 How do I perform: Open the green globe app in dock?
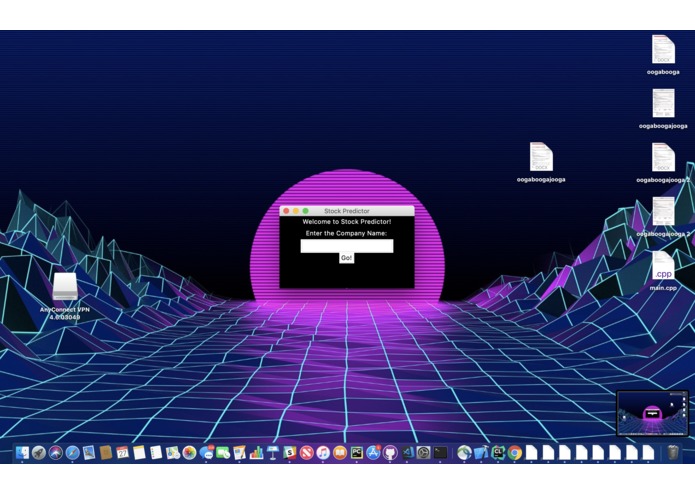pos(464,452)
